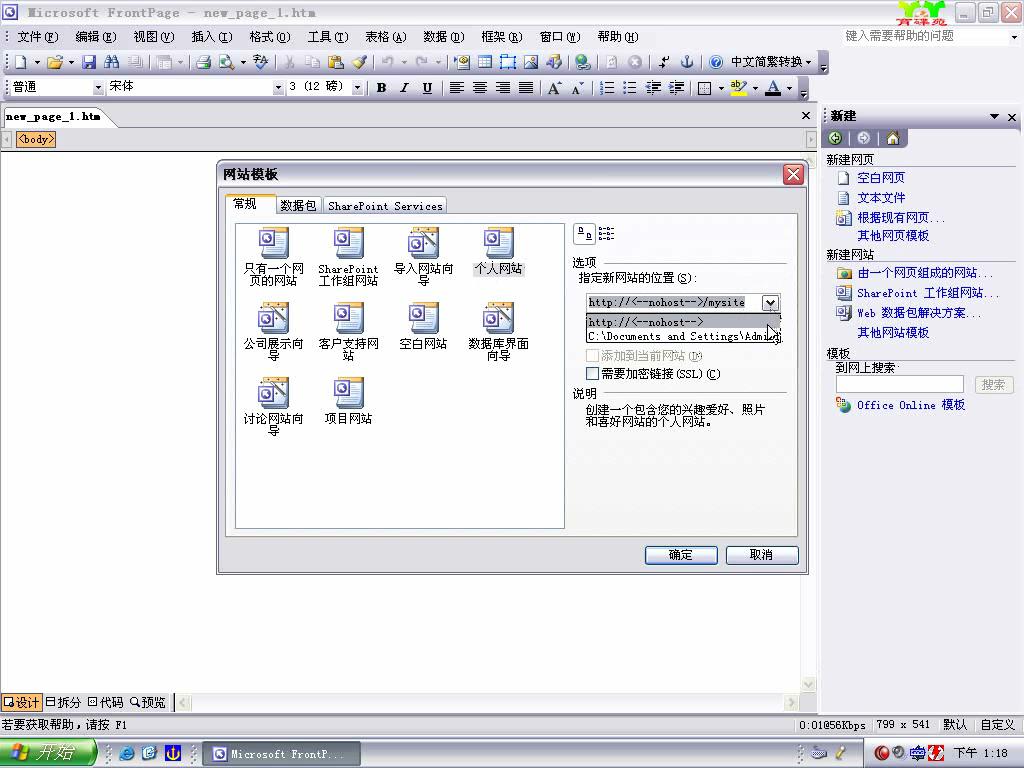Switch dialog to list view icon
The width and height of the screenshot is (1024, 768).
[606, 234]
